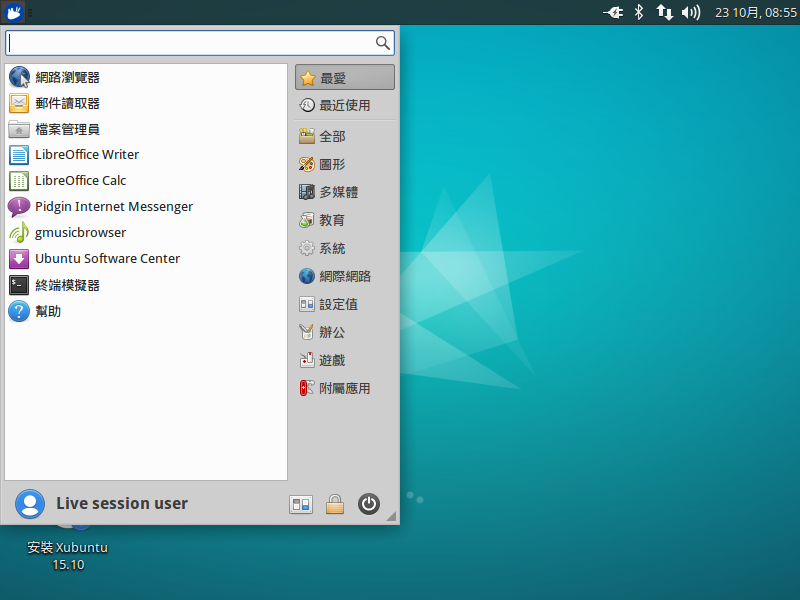
Task: Open the file manager folder icon
Action: [19, 130]
